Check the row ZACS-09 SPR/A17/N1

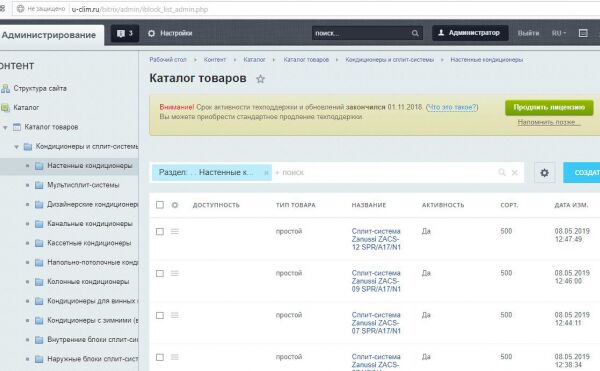[160, 273]
